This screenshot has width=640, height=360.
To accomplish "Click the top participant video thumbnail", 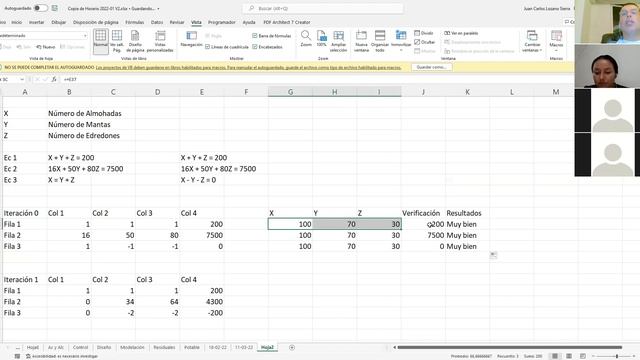I will (x=607, y=21).
